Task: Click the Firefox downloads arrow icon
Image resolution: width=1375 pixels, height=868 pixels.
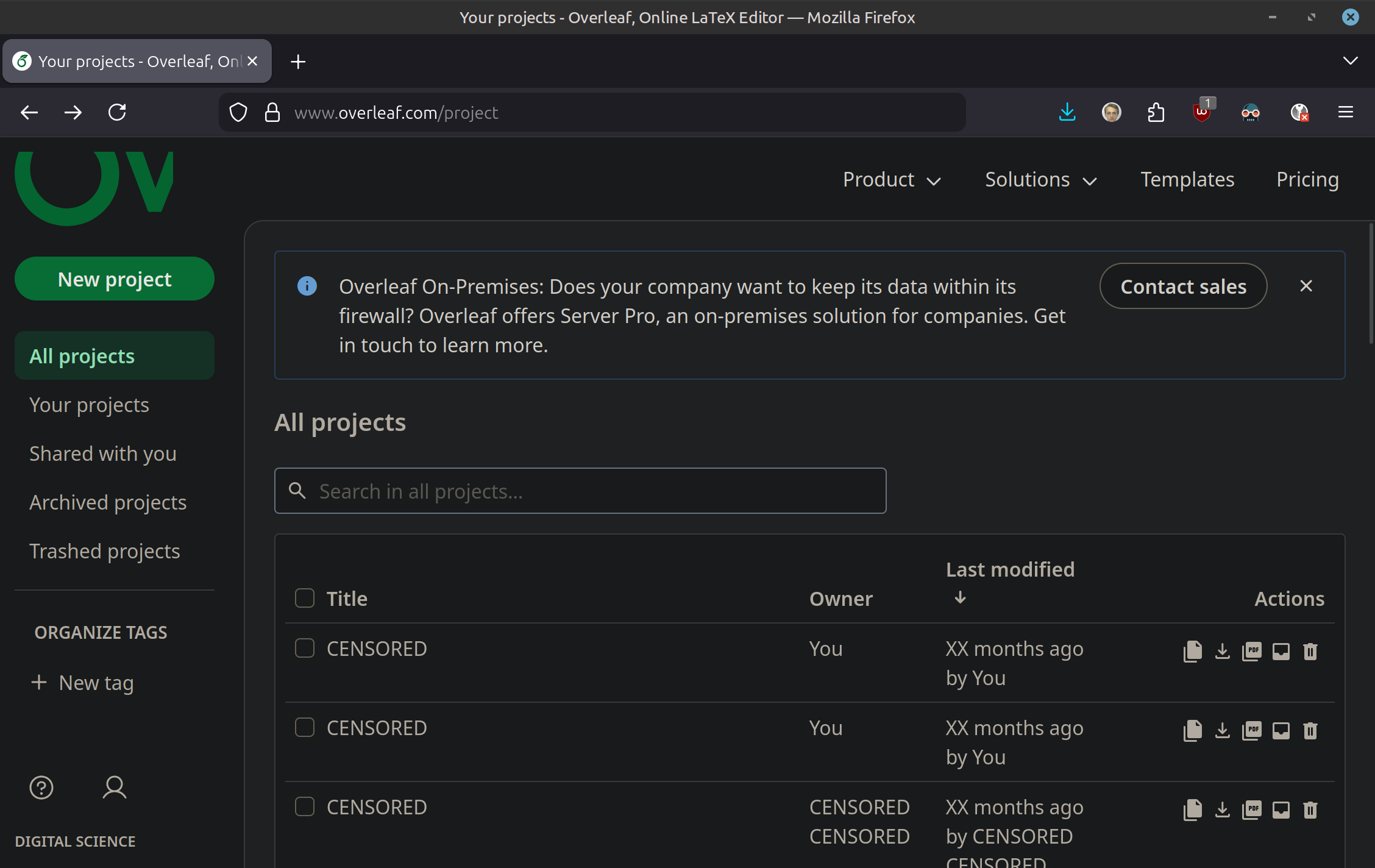Action: click(x=1067, y=112)
